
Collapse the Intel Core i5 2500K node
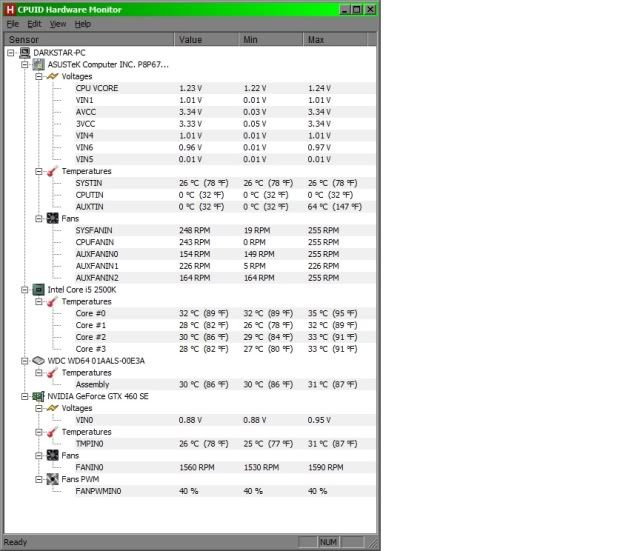[25, 289]
